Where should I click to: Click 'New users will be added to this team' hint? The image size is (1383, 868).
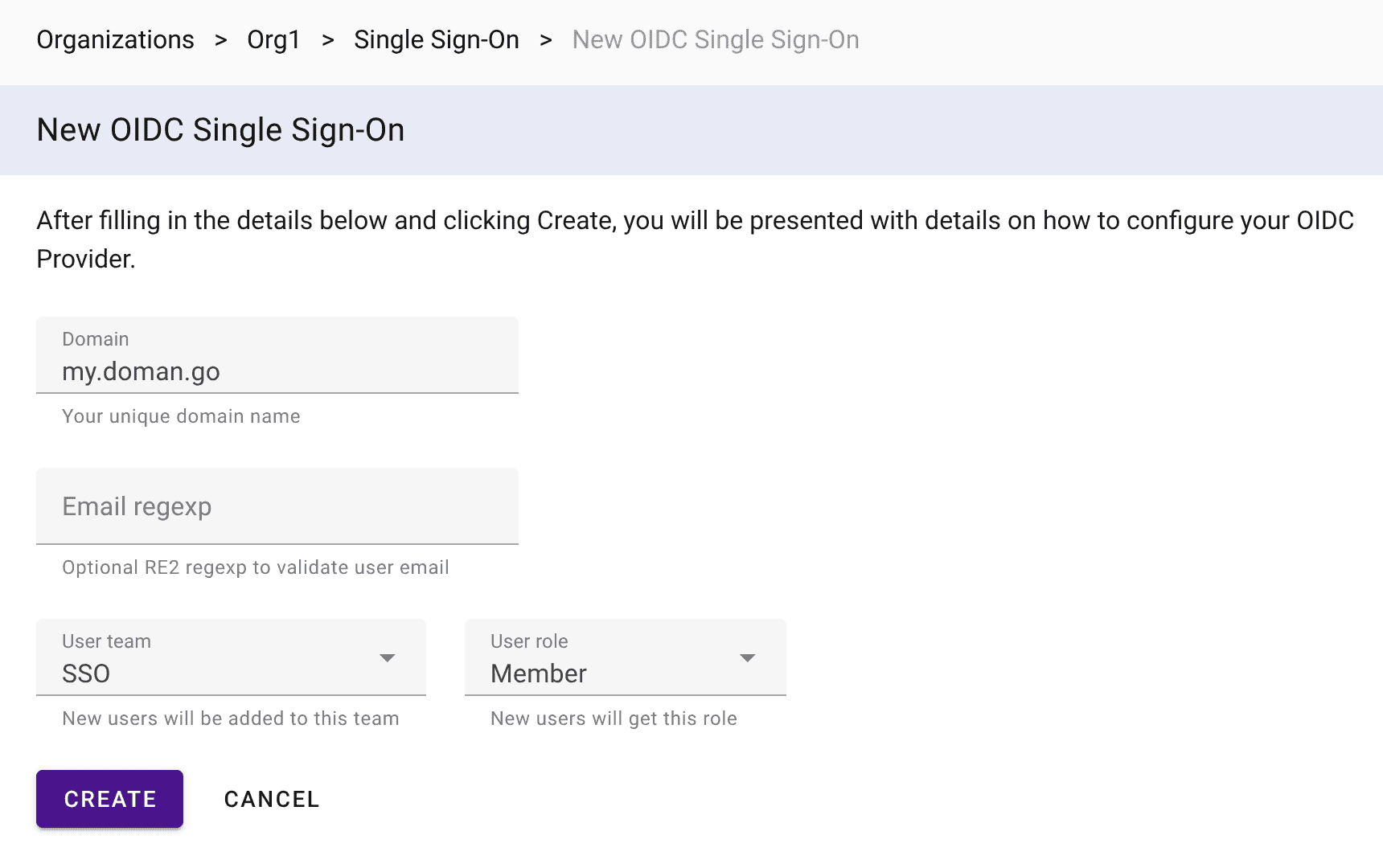[x=230, y=719]
